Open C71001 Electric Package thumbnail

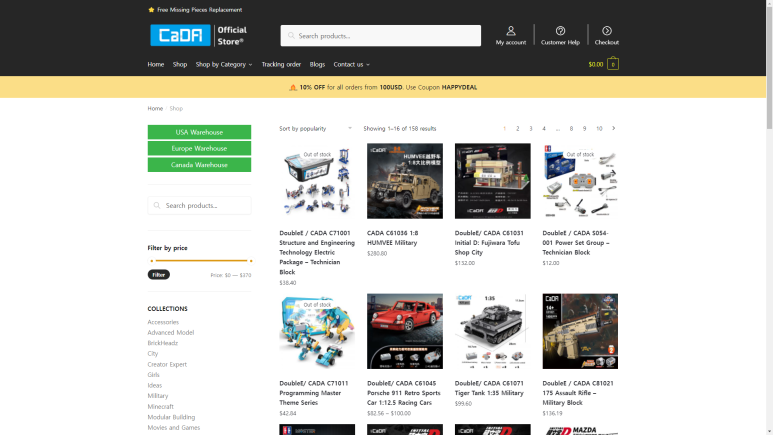click(x=317, y=181)
